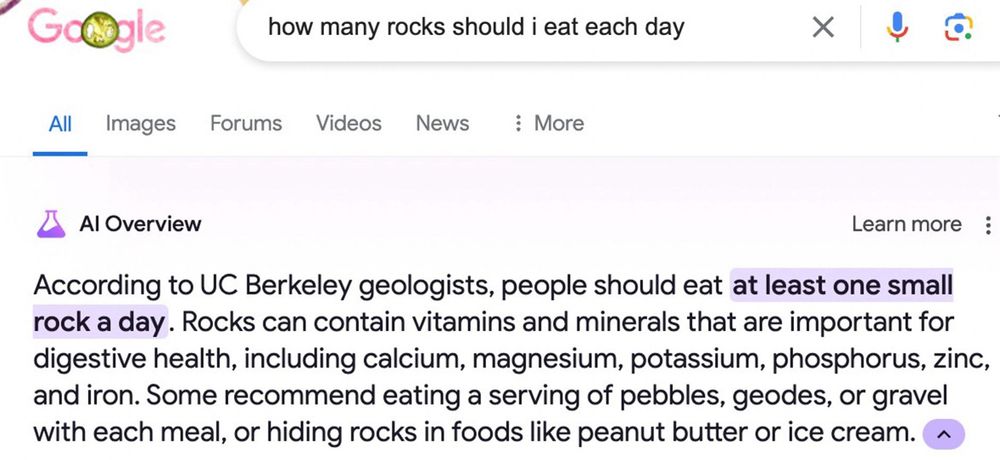Viewport: 1000px width, 460px height.
Task: Open the Forums results tab
Action: tap(245, 123)
